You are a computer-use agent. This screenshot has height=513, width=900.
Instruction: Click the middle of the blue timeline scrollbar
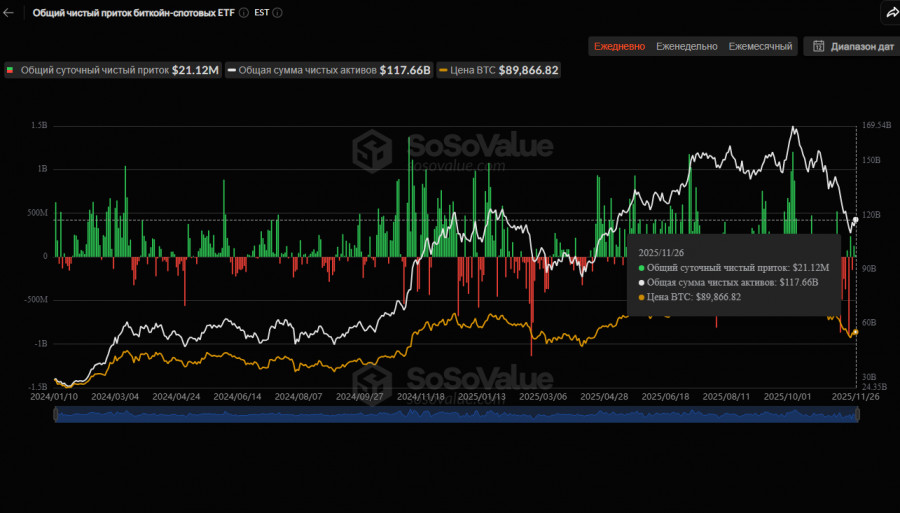[x=455, y=415]
